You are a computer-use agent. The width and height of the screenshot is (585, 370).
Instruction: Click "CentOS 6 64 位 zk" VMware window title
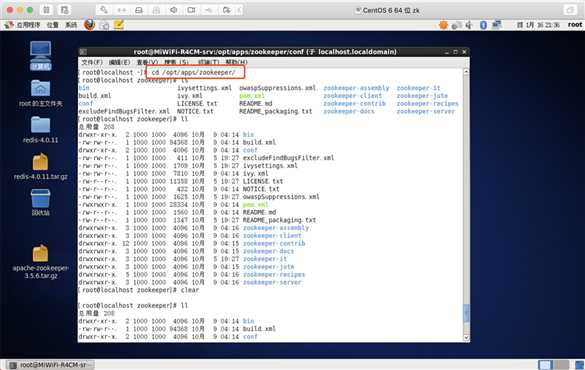(391, 10)
